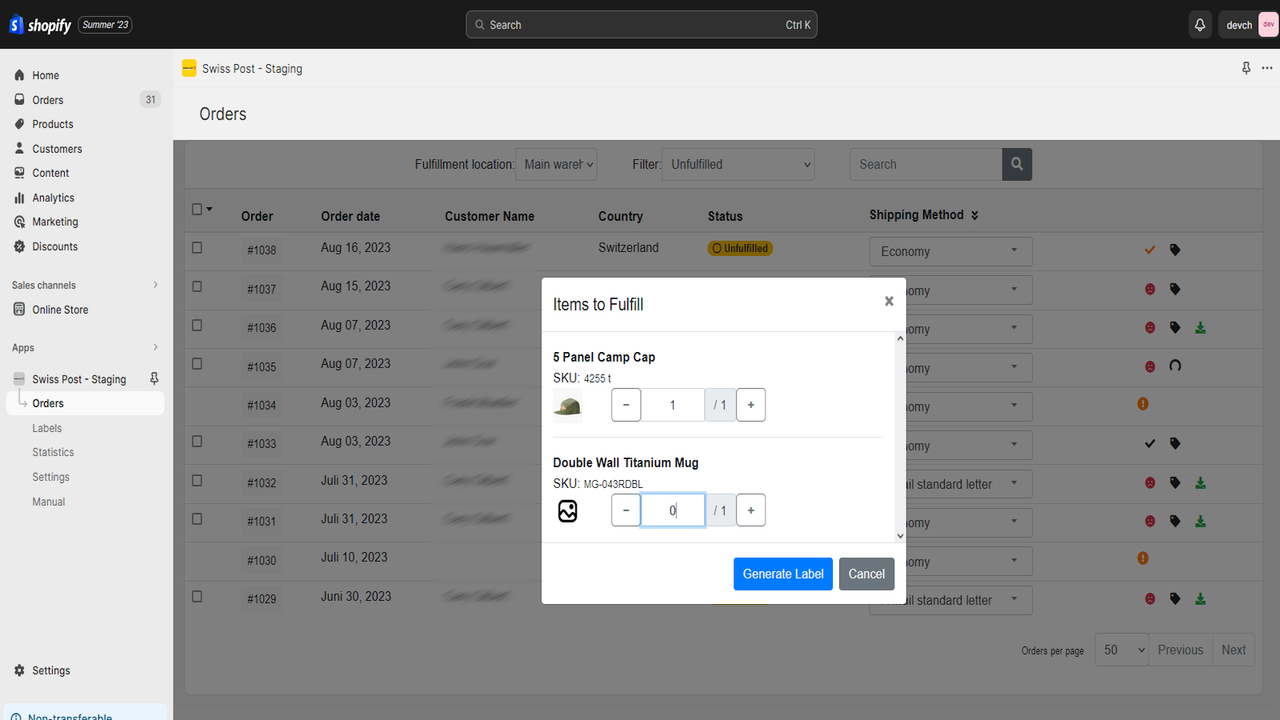Pin the Swiss Post app in sidebar

(154, 379)
